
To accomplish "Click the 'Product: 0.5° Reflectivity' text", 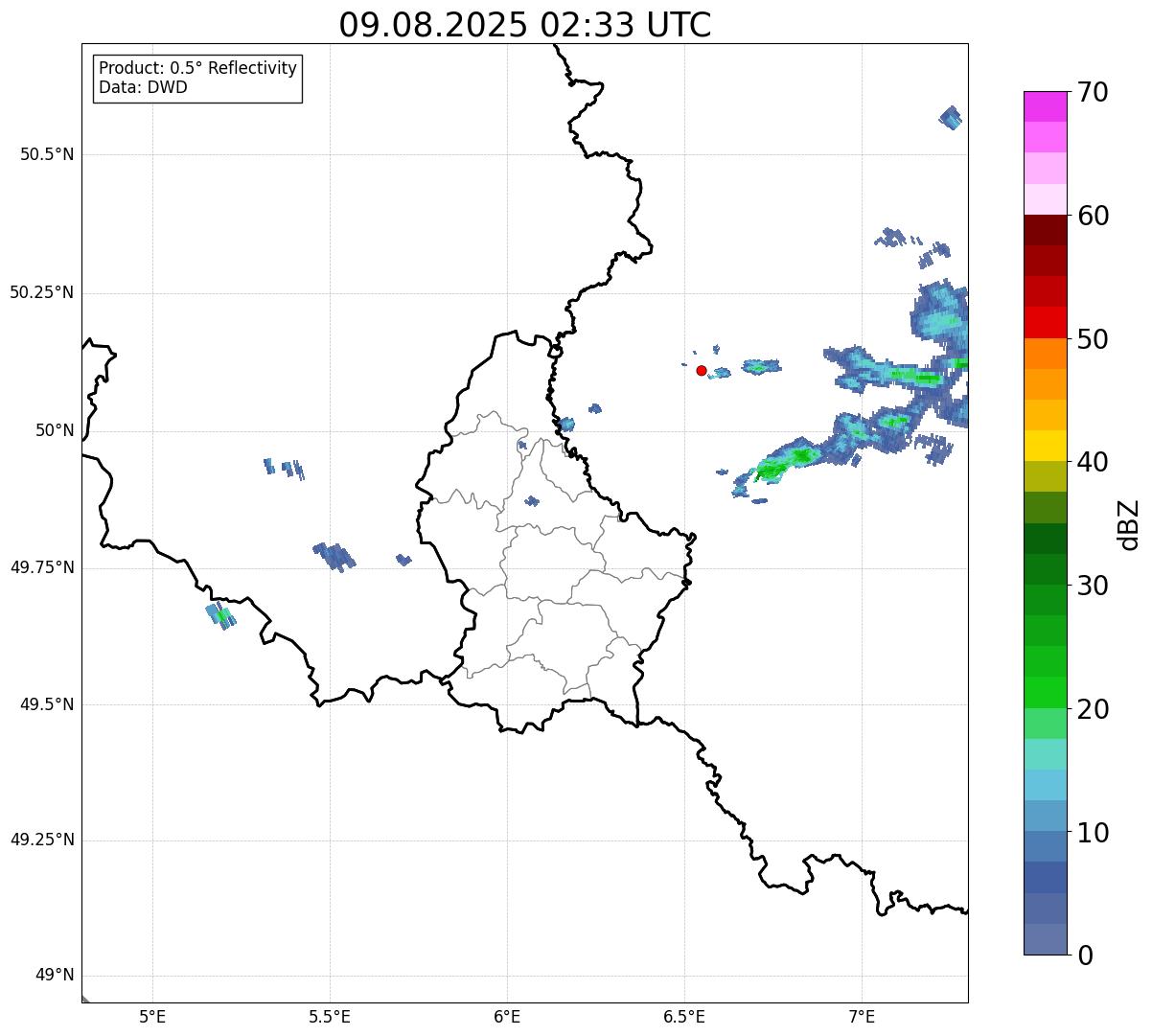I will (x=197, y=68).
